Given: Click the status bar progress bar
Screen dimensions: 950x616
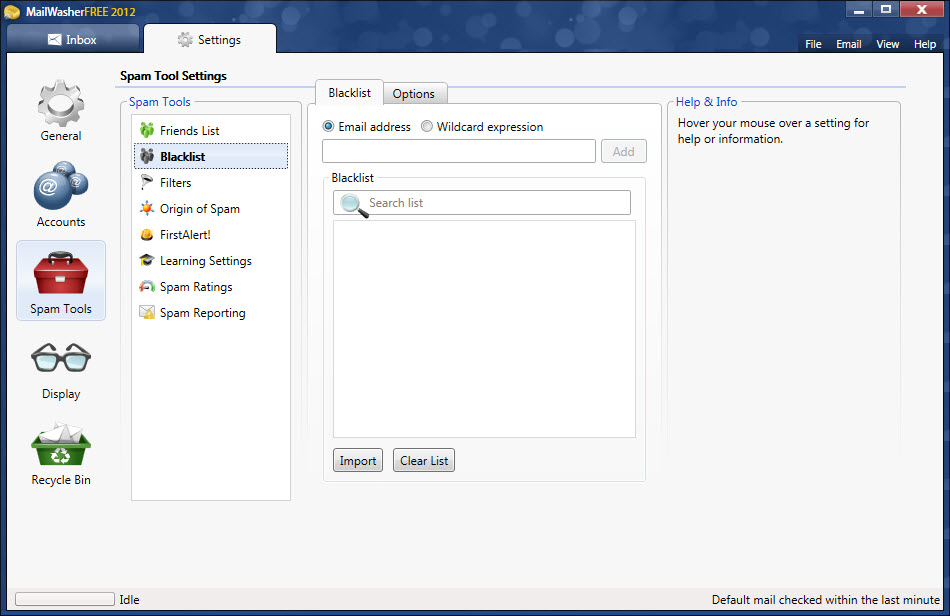Looking at the screenshot, I should [65, 599].
